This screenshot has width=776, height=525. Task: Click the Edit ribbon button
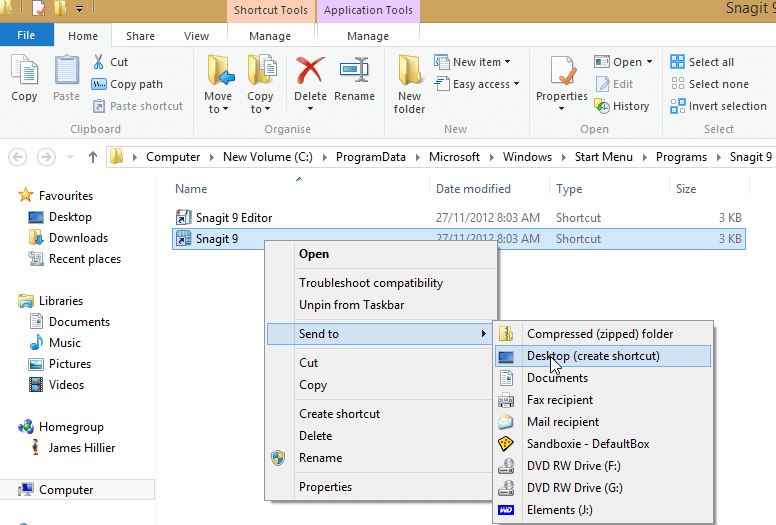(614, 84)
